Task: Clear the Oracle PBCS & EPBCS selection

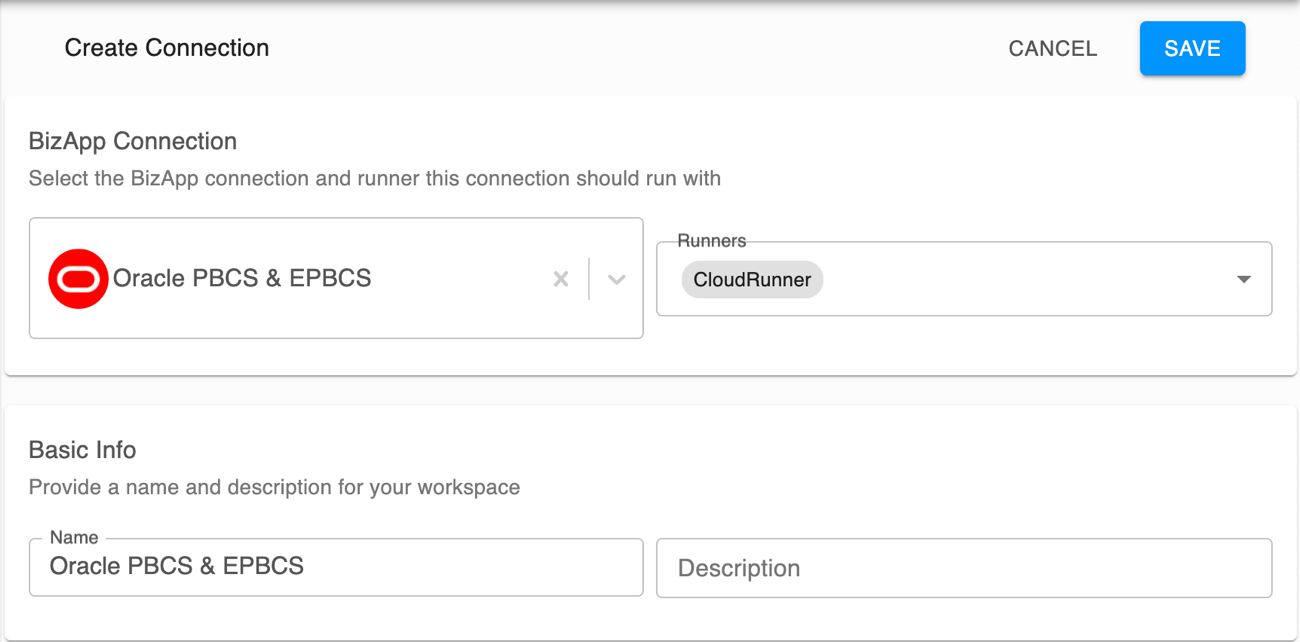Action: [560, 279]
